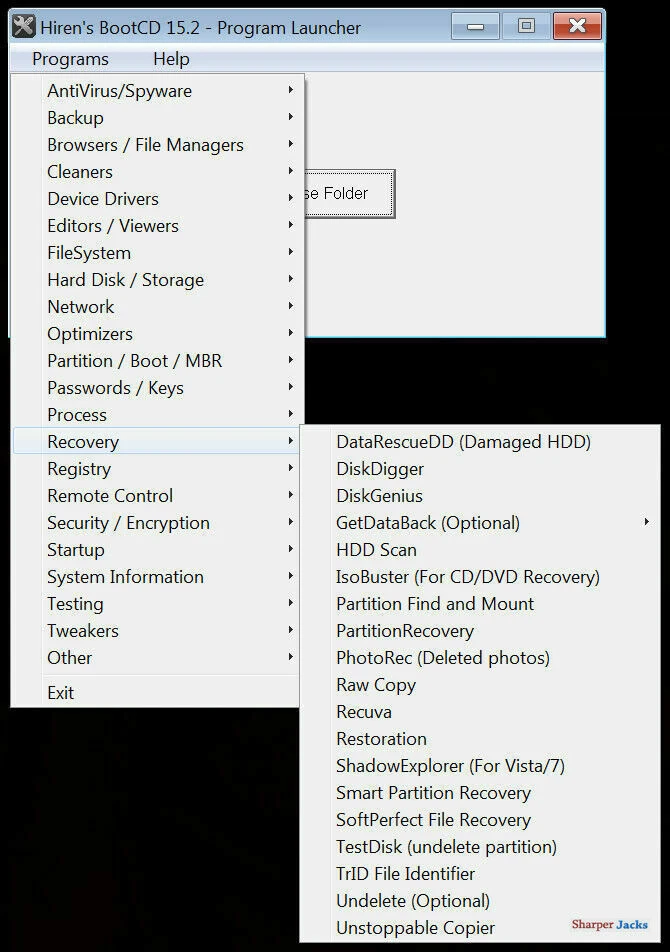Launch PhotoRec (Deleted photos)
This screenshot has width=670, height=952.
[479, 658]
